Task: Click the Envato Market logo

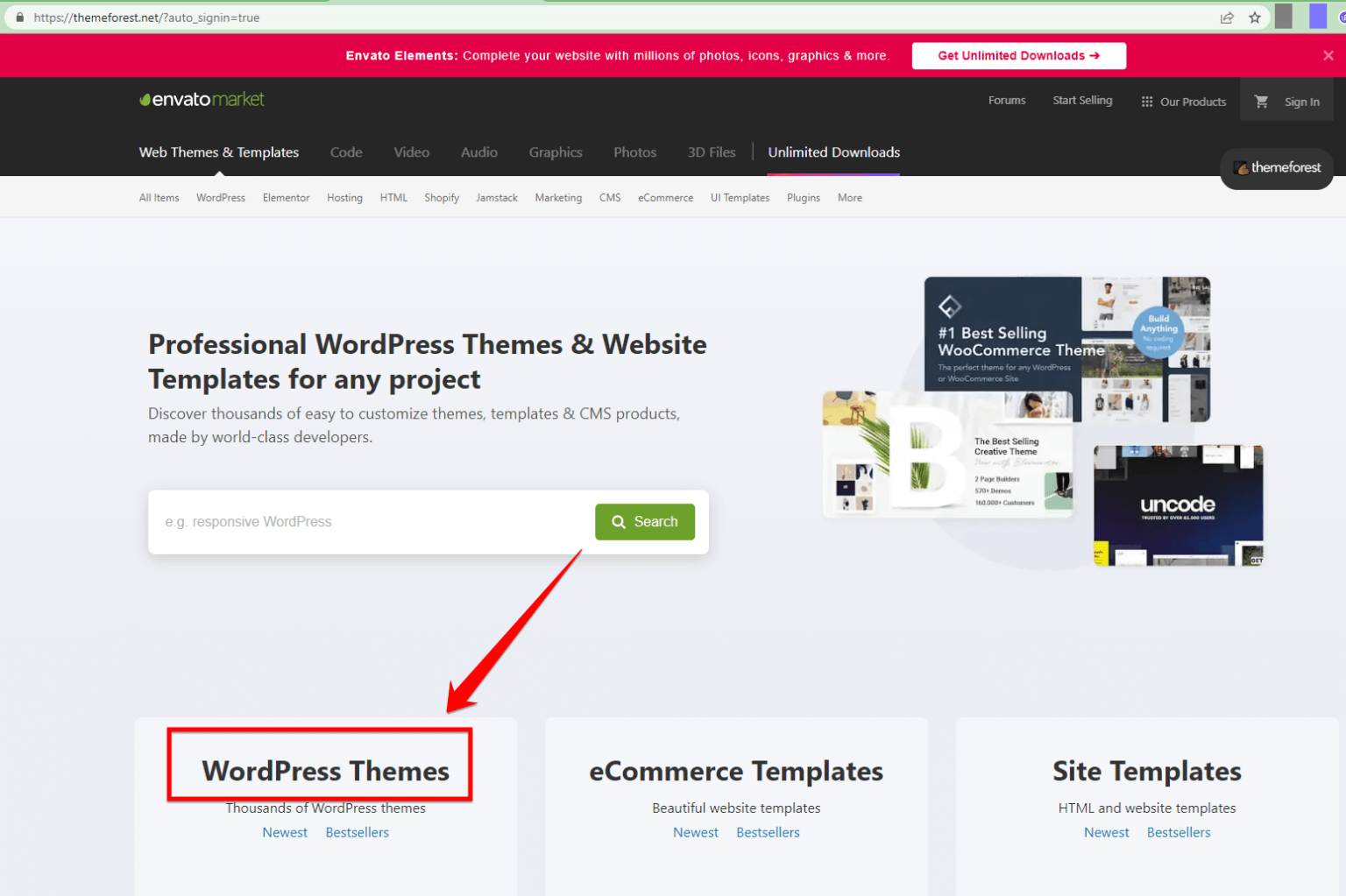Action: click(x=202, y=100)
